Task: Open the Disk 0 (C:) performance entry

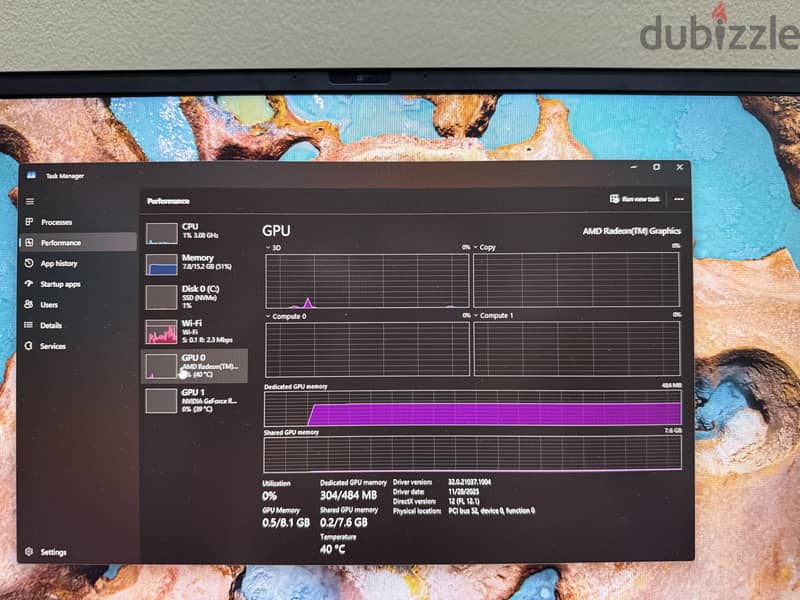Action: pos(195,297)
